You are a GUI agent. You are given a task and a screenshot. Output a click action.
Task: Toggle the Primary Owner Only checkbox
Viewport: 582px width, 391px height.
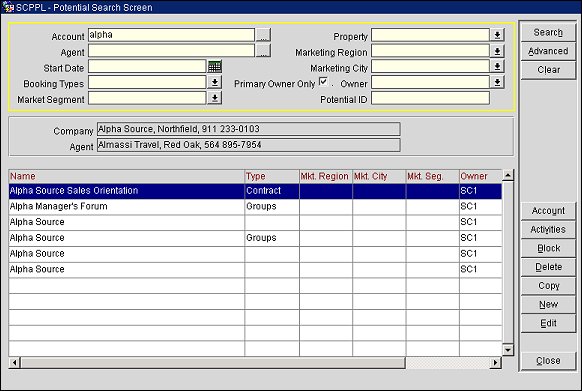pyautogui.click(x=323, y=82)
